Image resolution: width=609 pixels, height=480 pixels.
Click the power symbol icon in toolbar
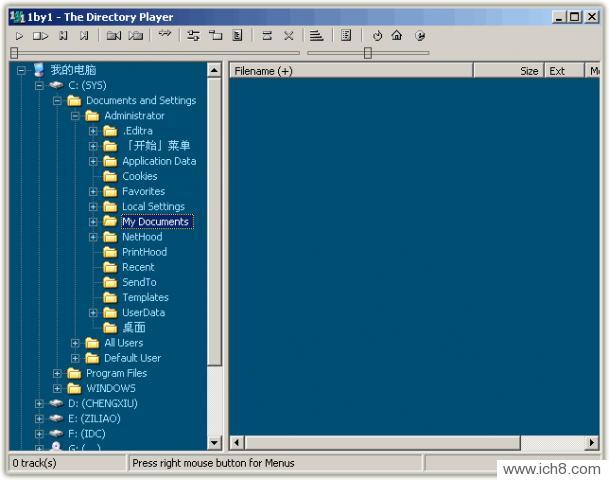click(x=377, y=35)
